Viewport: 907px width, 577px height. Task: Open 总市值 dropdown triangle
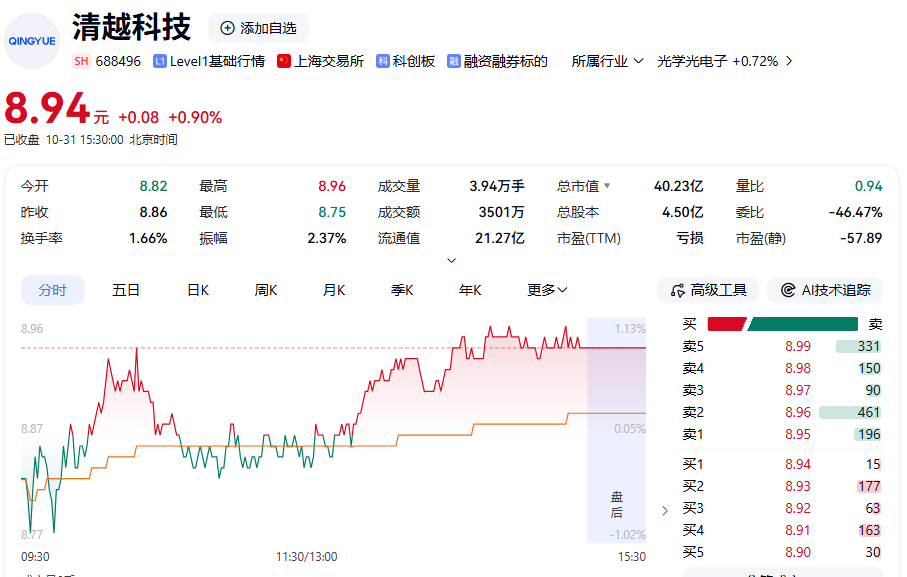tap(607, 186)
